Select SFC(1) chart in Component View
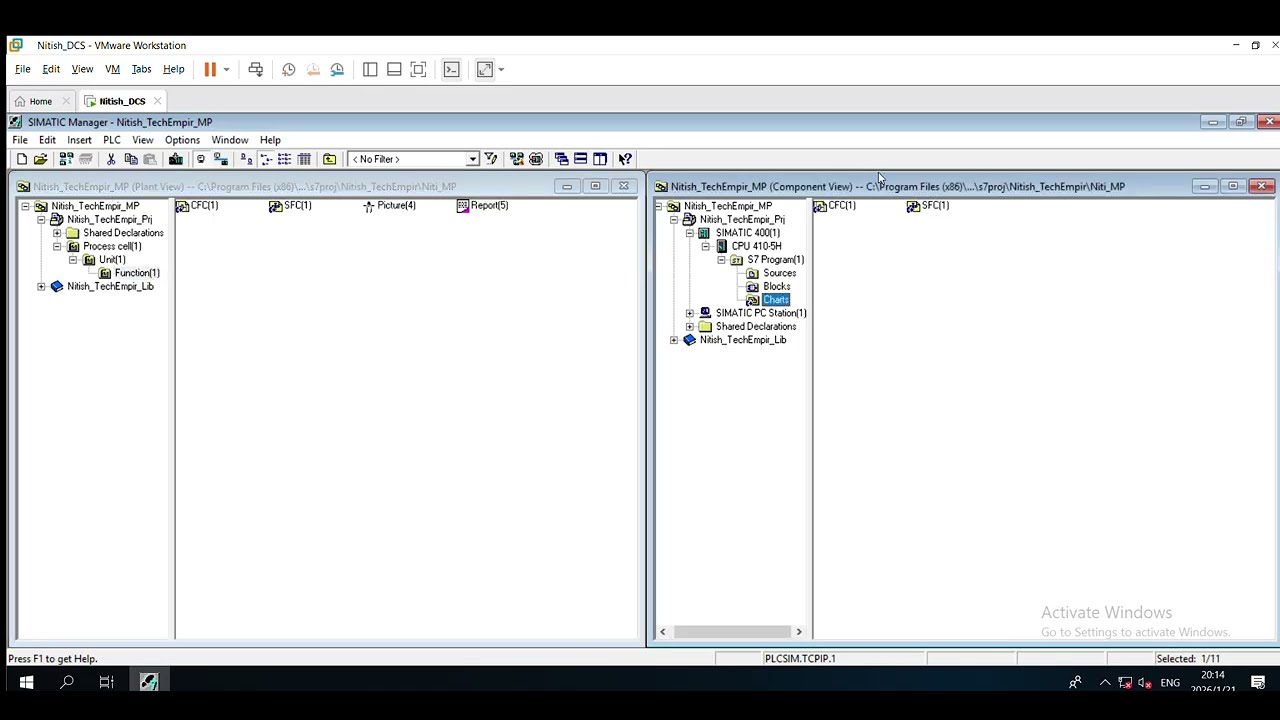Screen dimensions: 1280x720 click(x=928, y=206)
